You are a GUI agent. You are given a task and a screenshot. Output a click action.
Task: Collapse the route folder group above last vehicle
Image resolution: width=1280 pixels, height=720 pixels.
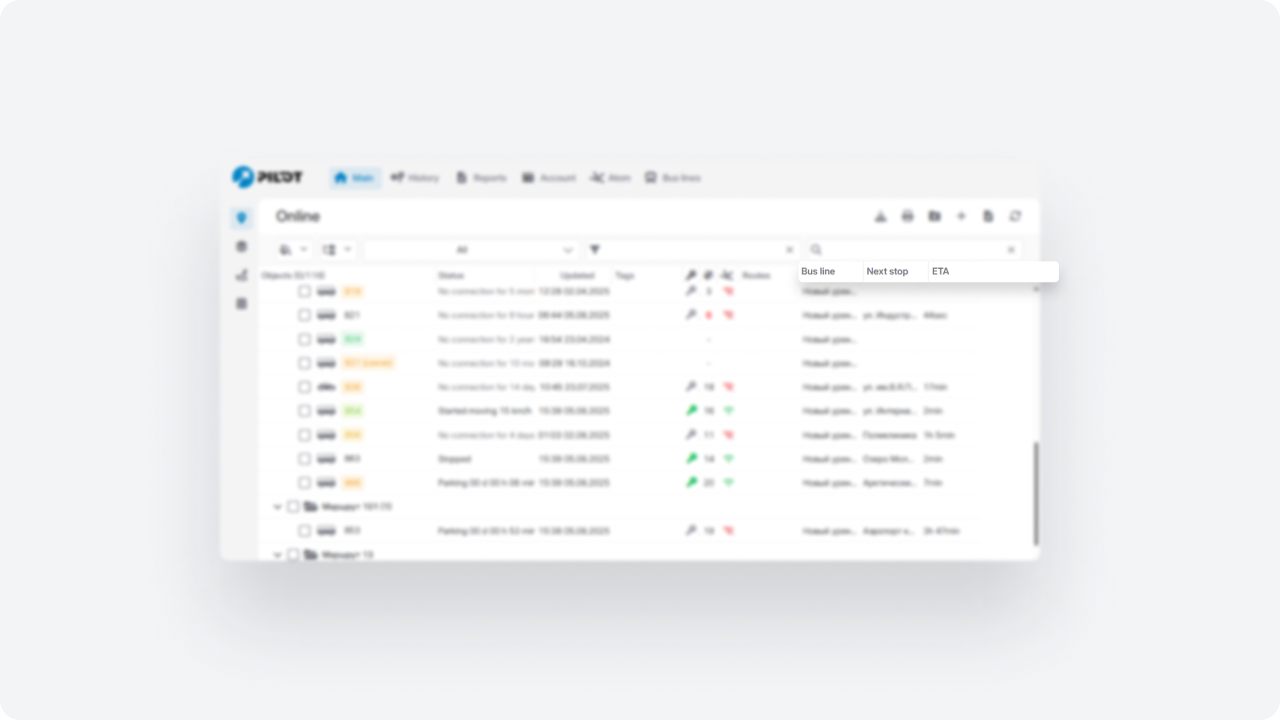pos(278,507)
